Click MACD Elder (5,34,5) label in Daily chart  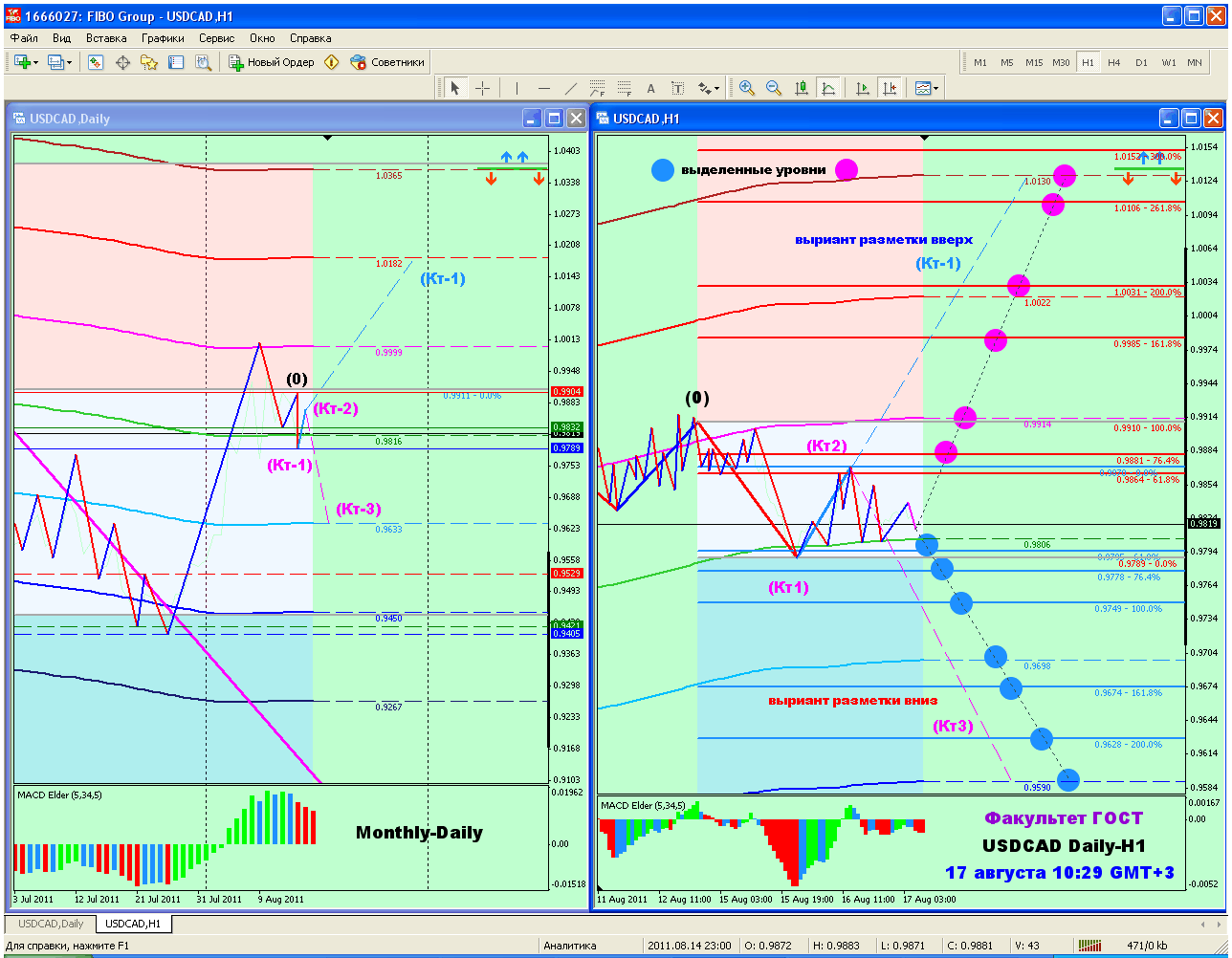[x=60, y=795]
